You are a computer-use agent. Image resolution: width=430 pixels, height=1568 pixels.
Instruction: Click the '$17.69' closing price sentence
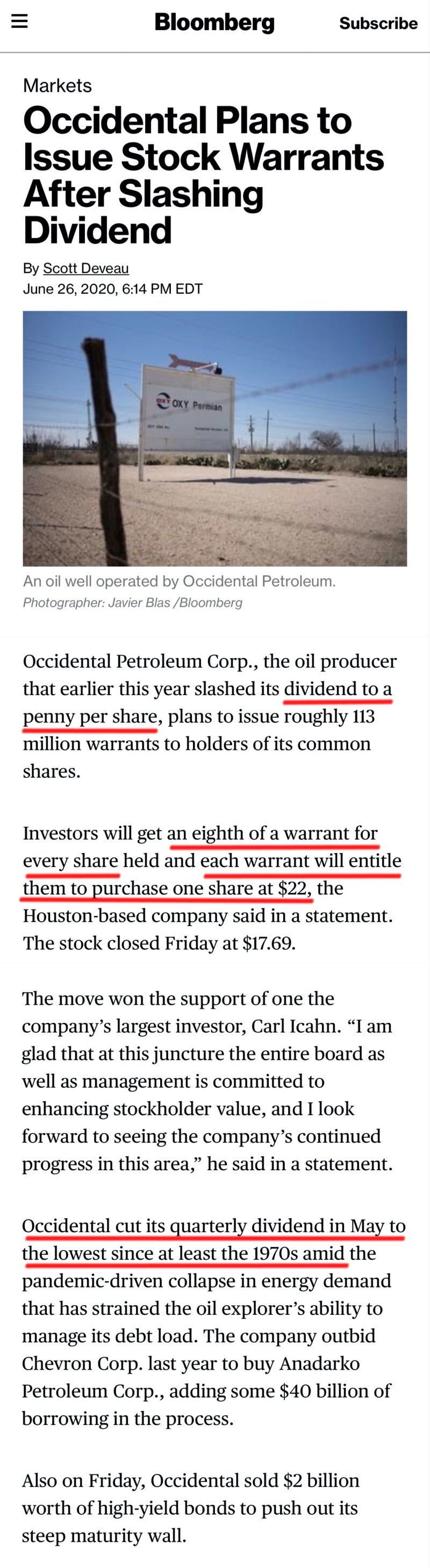pyautogui.click(x=159, y=943)
